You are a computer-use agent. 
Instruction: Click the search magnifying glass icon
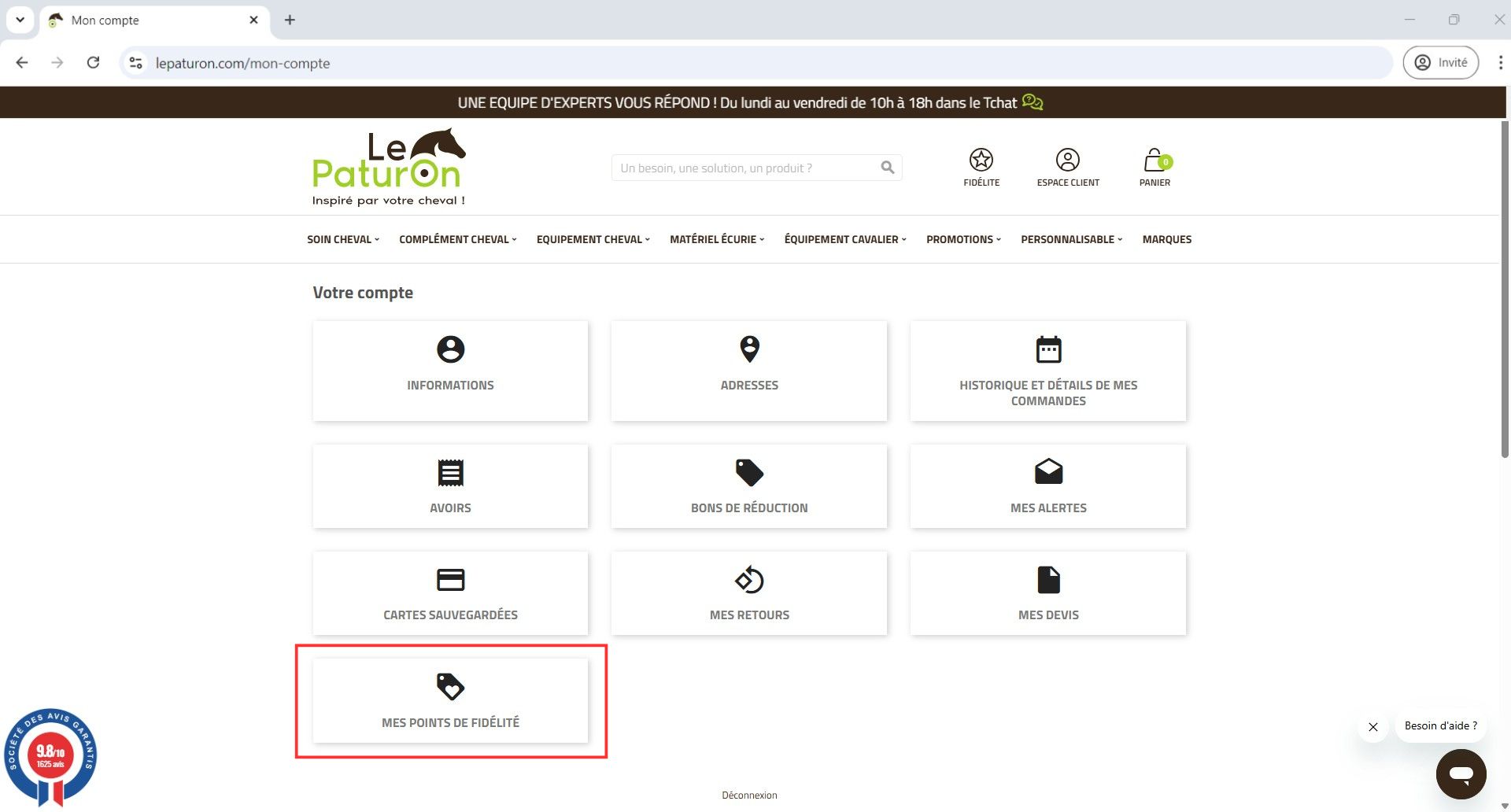tap(887, 168)
